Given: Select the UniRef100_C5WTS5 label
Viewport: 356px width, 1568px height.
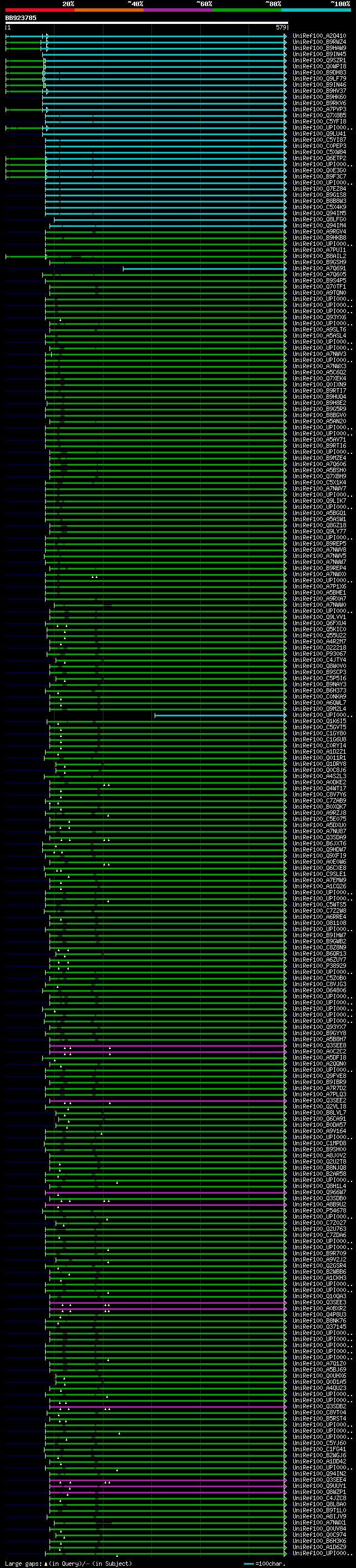Looking at the screenshot, I should (x=319, y=904).
